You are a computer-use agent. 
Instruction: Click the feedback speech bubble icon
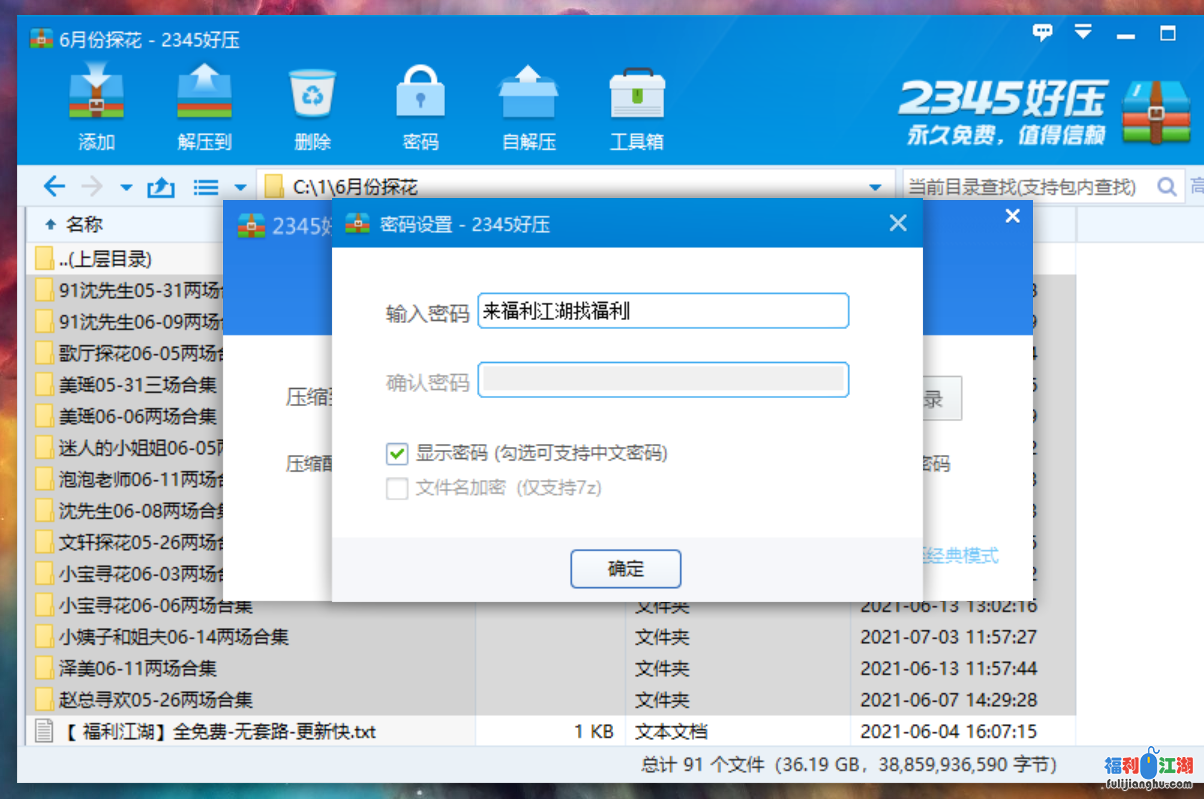pyautogui.click(x=1043, y=33)
